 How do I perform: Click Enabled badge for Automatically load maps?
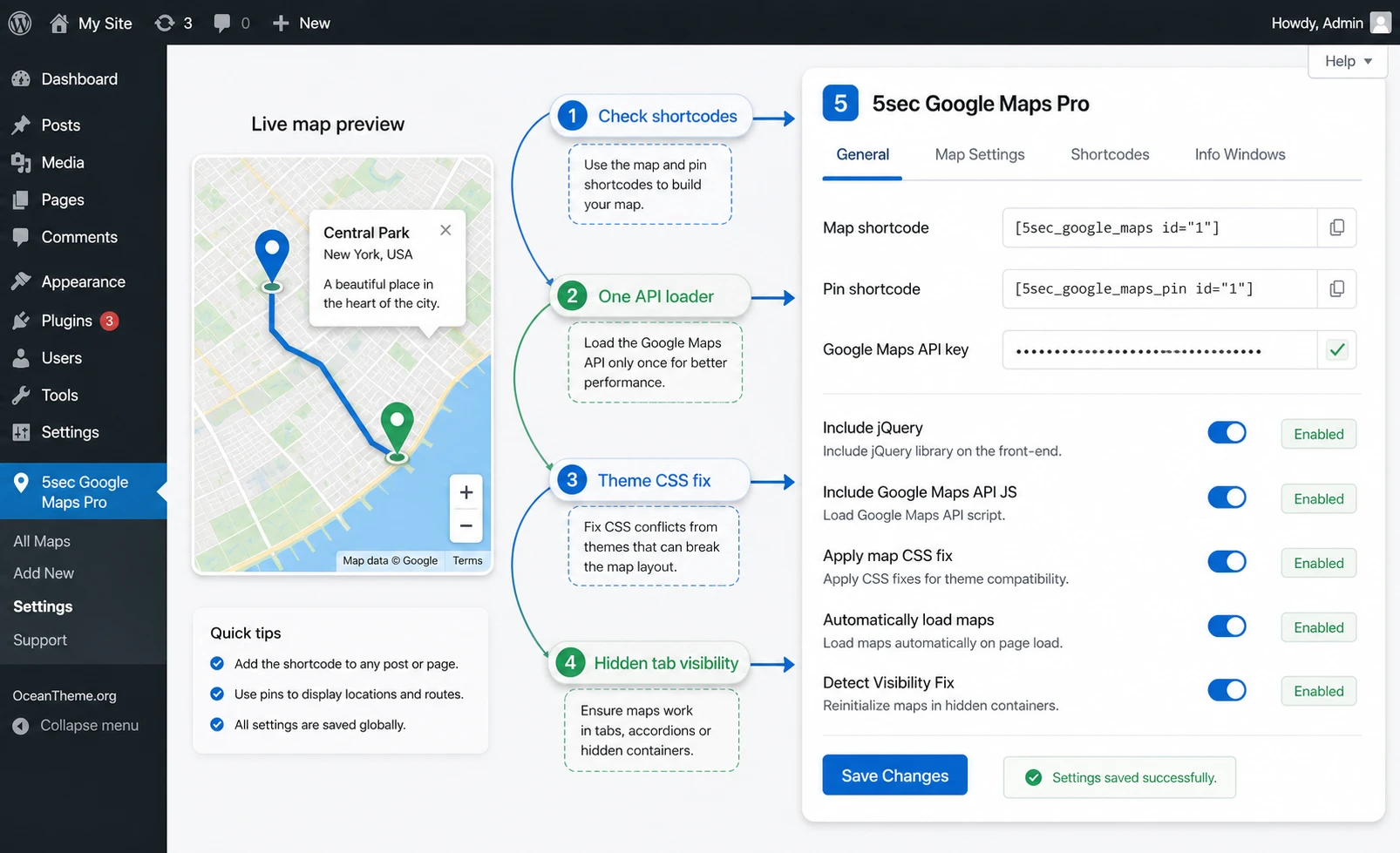pyautogui.click(x=1318, y=627)
